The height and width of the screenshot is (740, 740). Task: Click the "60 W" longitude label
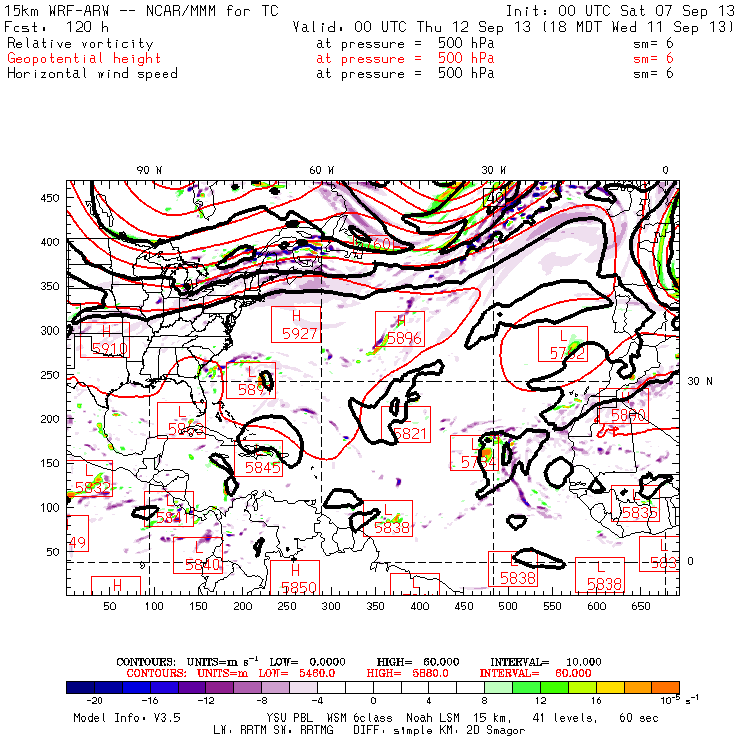(x=321, y=170)
